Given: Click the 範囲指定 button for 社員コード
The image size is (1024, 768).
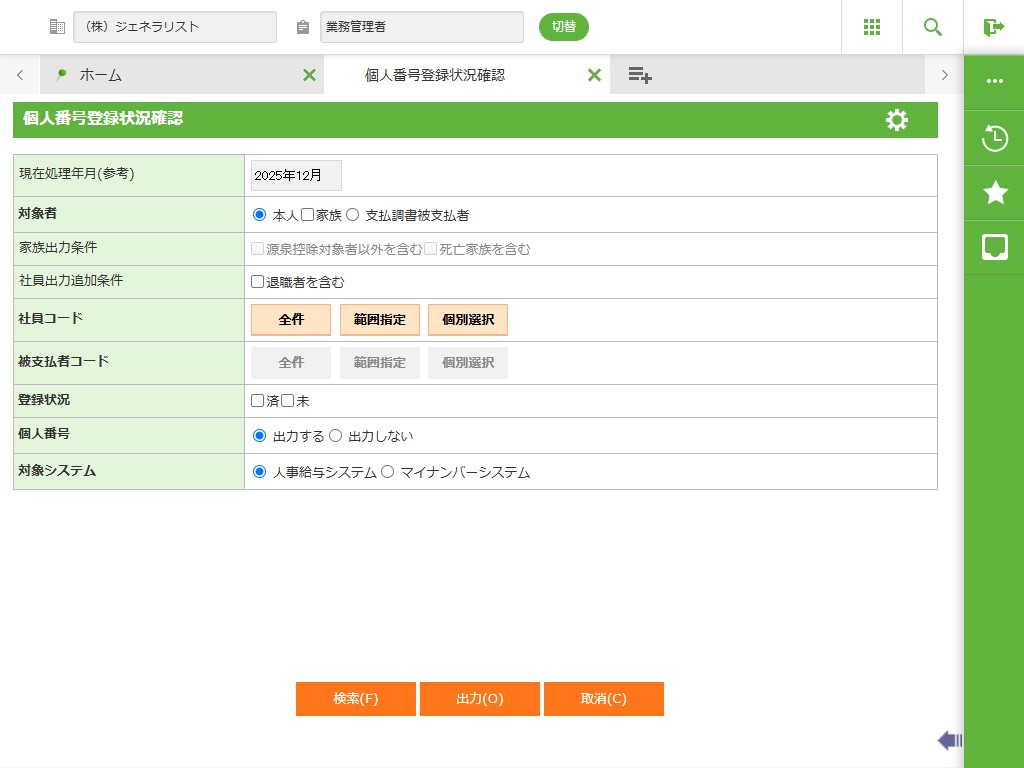Looking at the screenshot, I should [380, 320].
